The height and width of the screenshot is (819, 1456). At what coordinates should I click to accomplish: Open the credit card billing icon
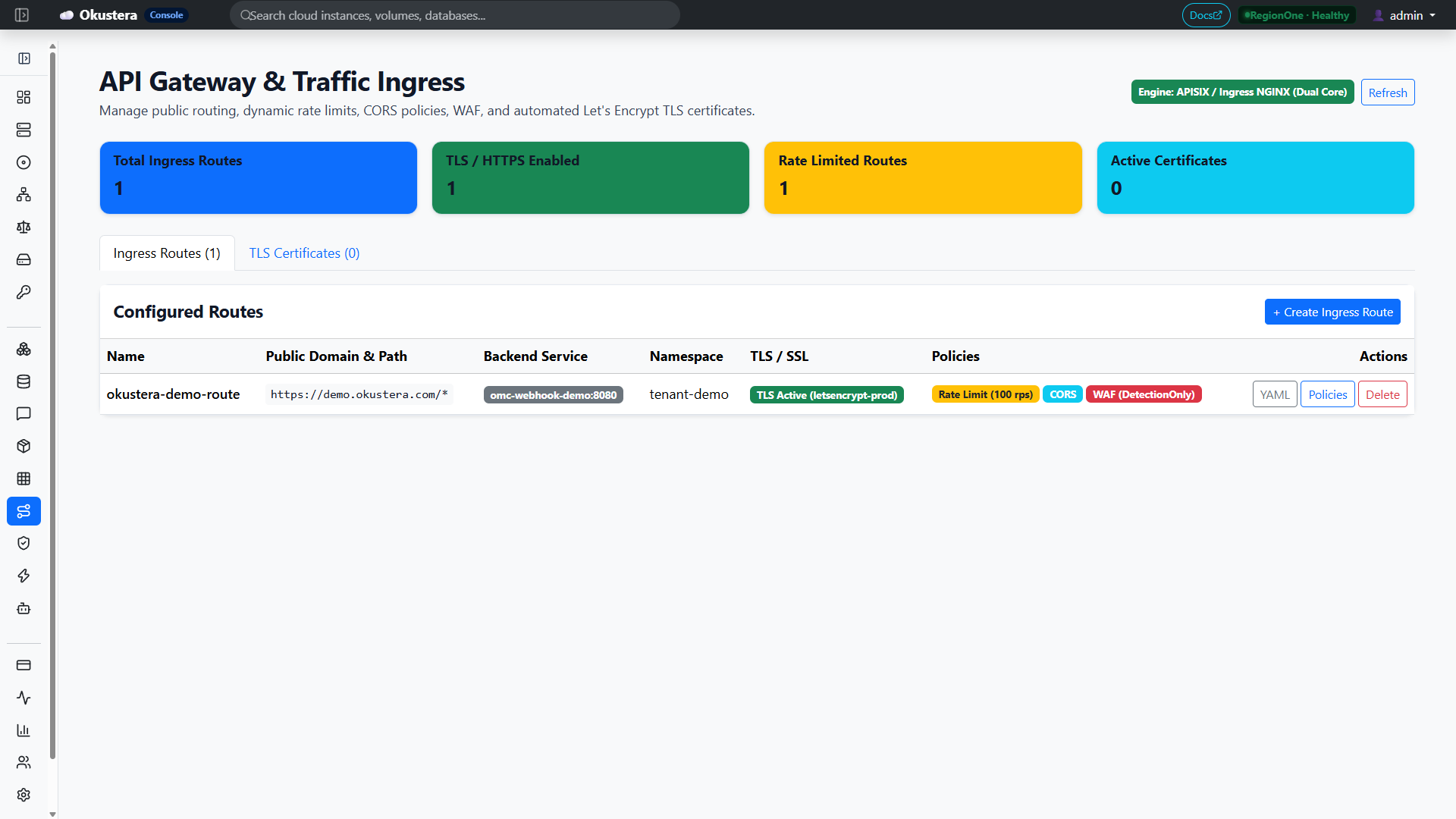[24, 665]
